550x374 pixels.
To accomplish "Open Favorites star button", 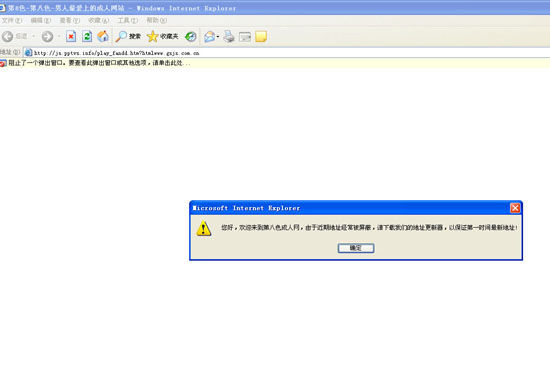I will tap(162, 36).
